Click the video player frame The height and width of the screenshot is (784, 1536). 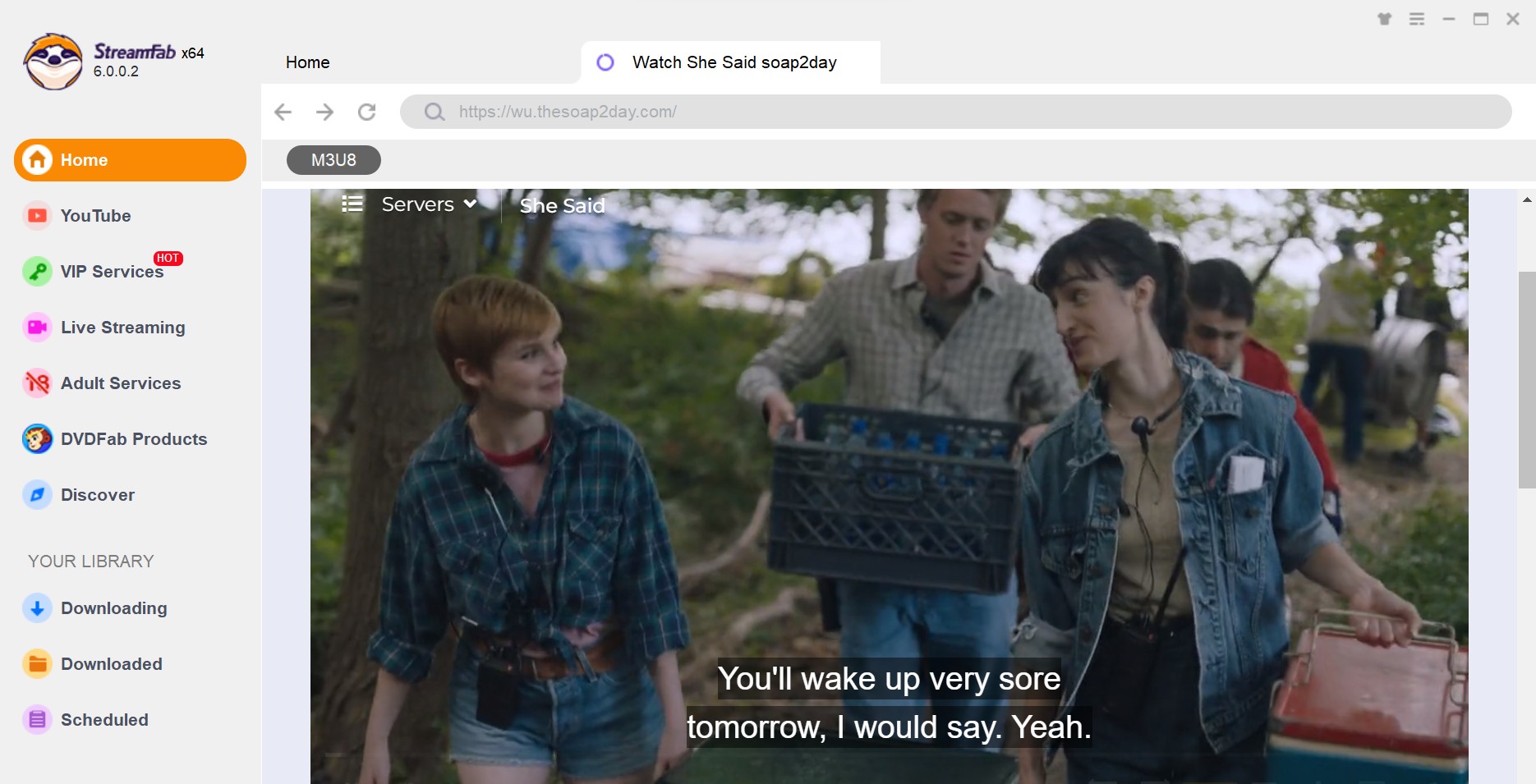click(889, 486)
